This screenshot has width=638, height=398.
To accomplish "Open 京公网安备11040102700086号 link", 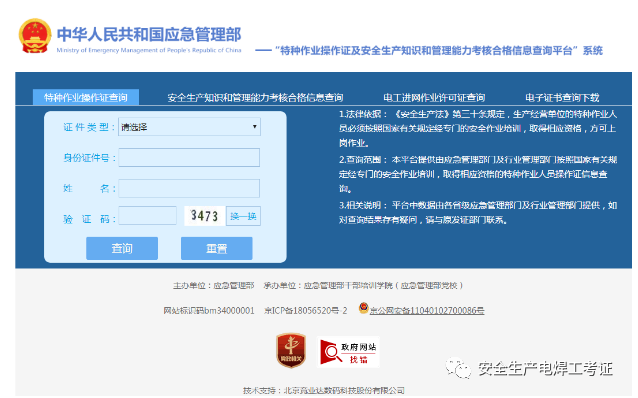I will click(x=427, y=311).
